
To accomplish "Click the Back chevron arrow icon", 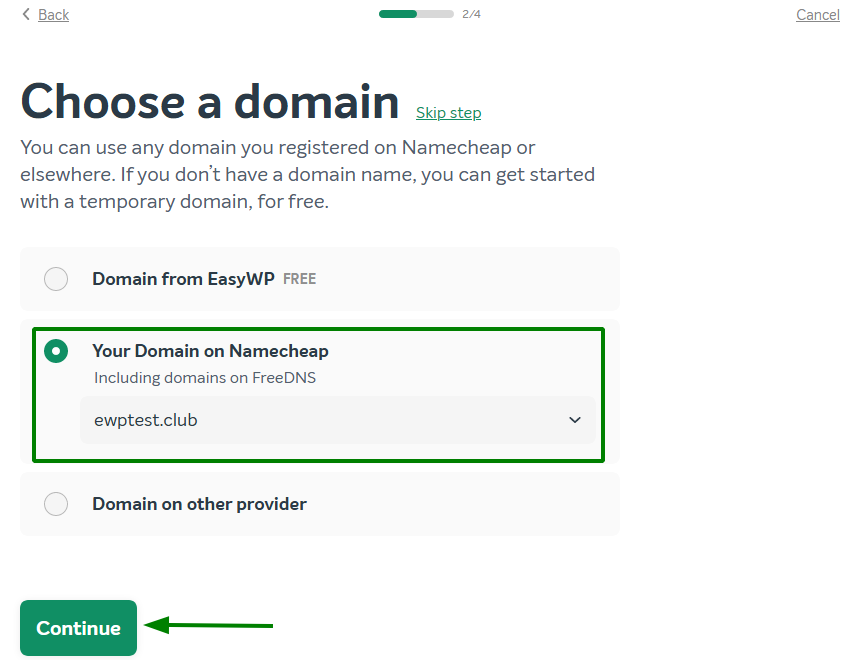I will pos(26,14).
